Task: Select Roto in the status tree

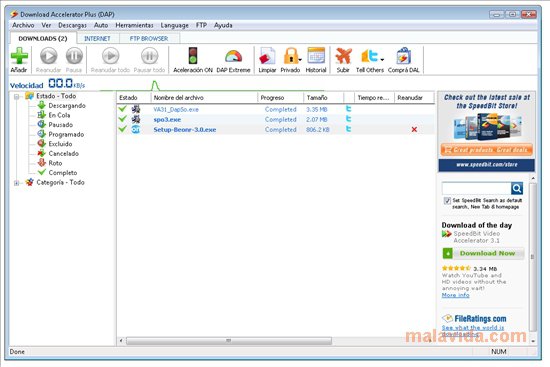Action: (x=55, y=163)
